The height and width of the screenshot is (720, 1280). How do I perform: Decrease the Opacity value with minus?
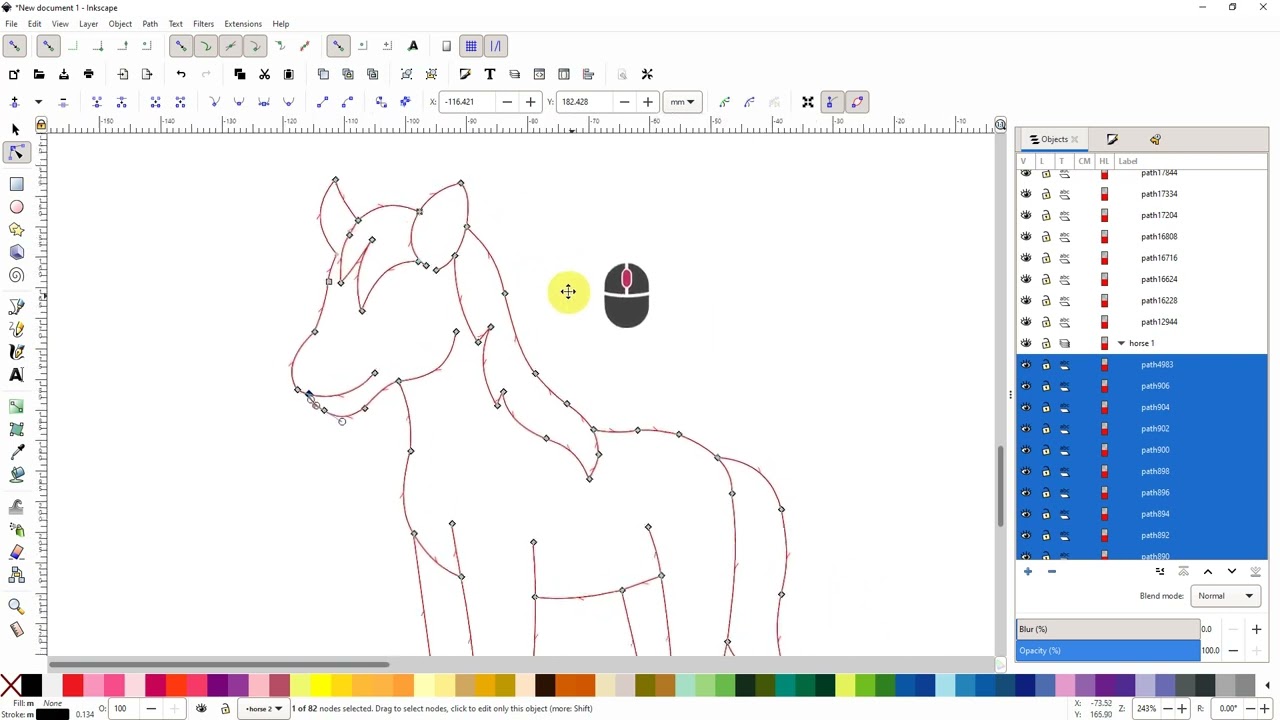[1233, 651]
